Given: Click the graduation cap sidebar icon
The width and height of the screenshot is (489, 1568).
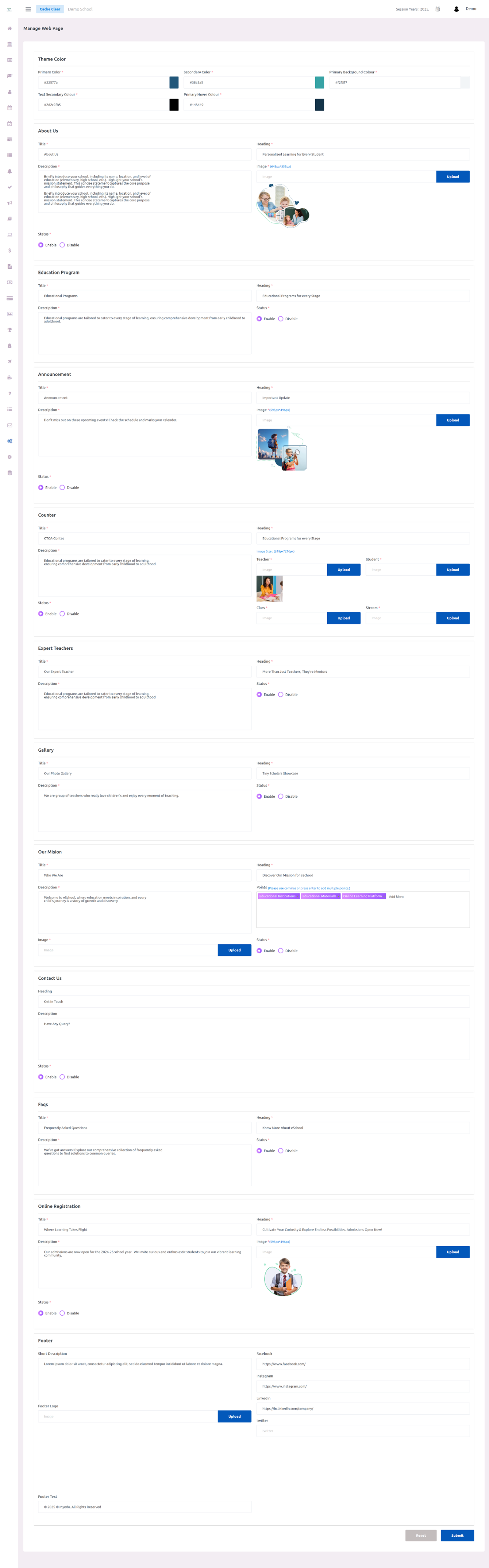Looking at the screenshot, I should [x=9, y=76].
